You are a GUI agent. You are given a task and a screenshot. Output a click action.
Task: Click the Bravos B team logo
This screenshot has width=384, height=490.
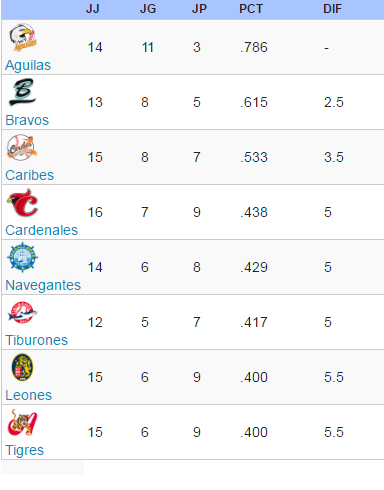22,92
